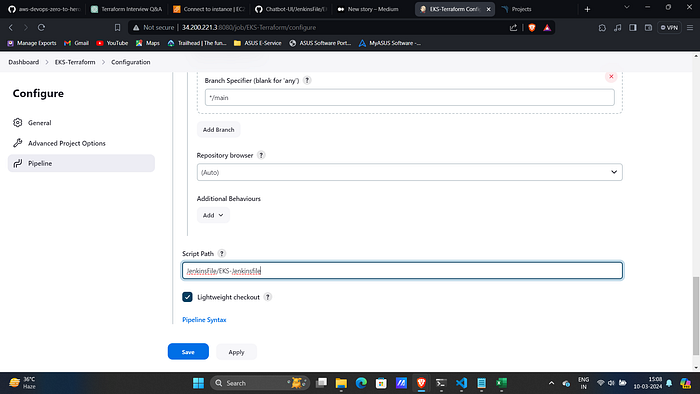Screen dimensions: 700x394
Task: Toggle the browser sidebar panel icon
Action: [x=633, y=28]
